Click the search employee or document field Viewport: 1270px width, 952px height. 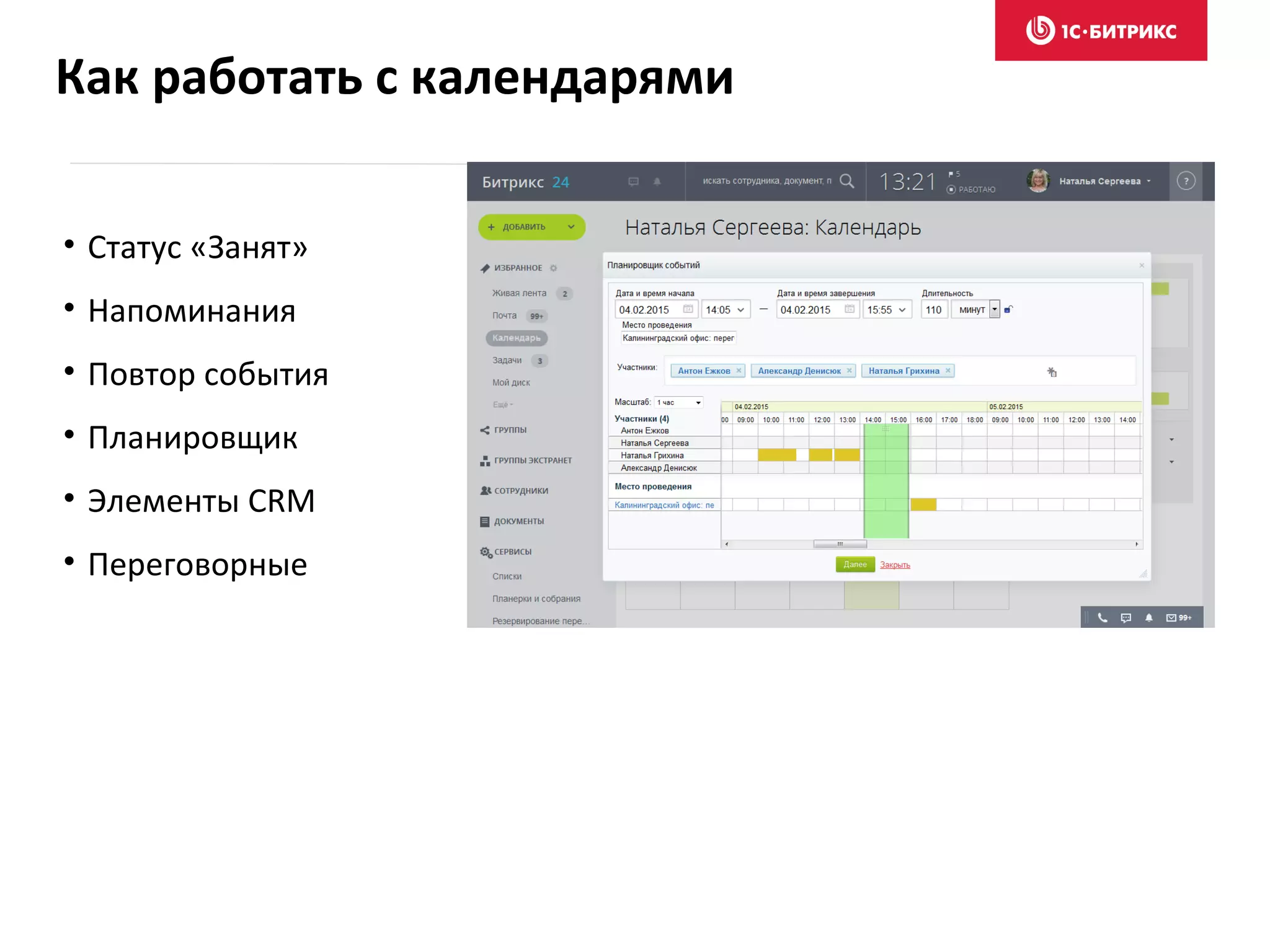[x=767, y=181]
